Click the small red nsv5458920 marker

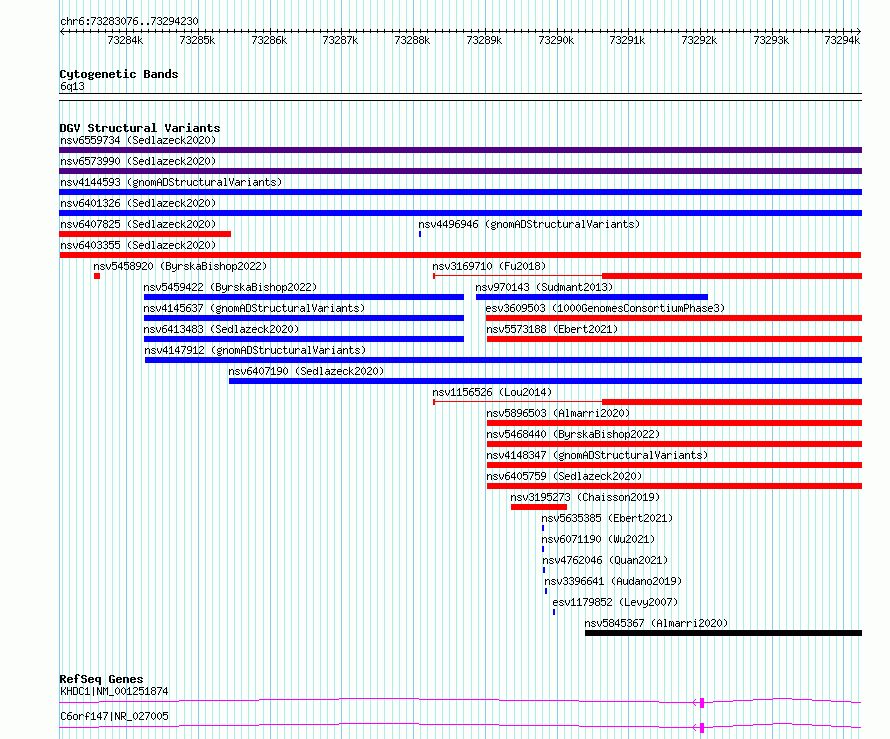pos(97,276)
